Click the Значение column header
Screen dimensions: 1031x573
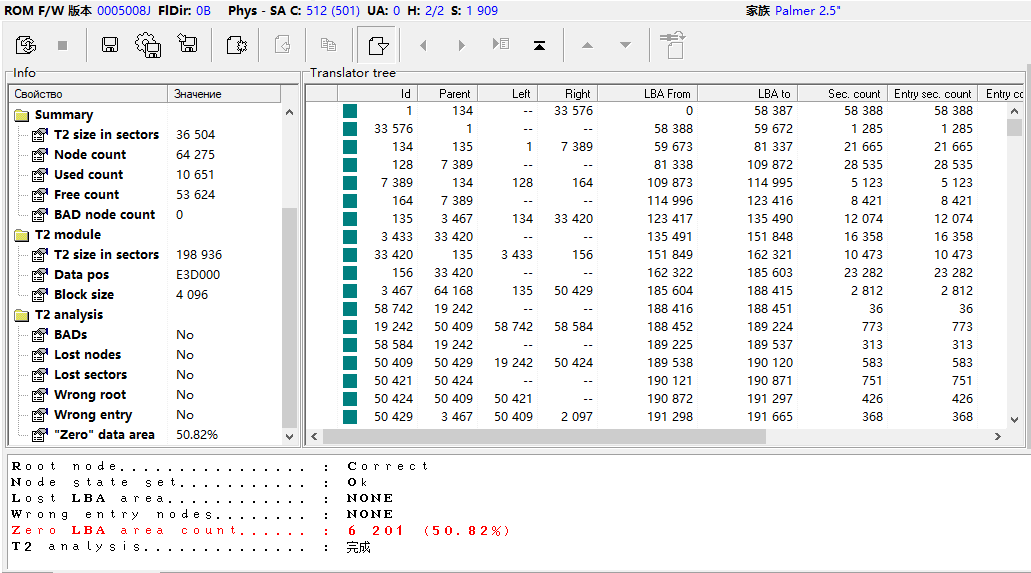point(224,93)
